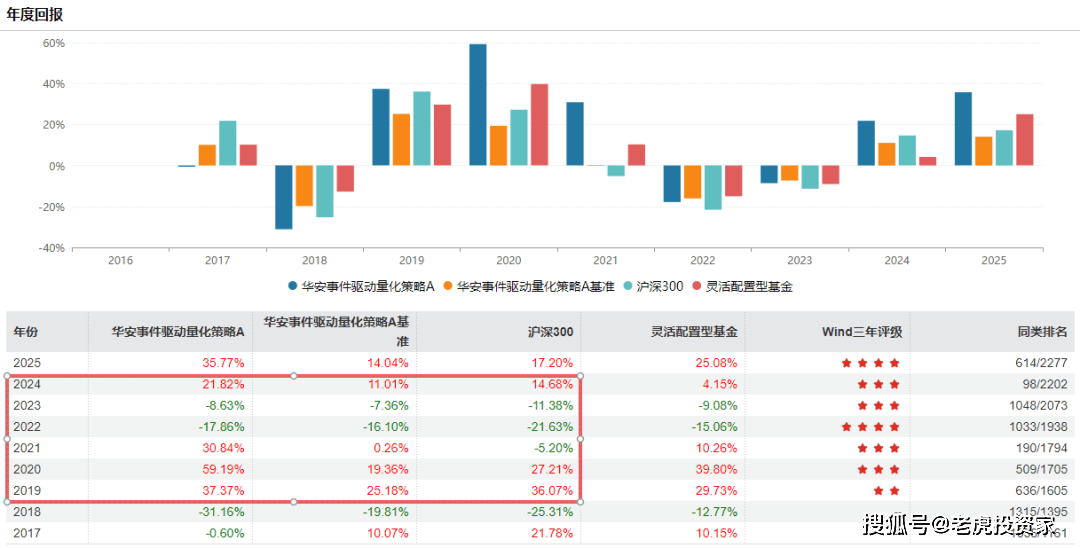Viewport: 1080px width, 548px height.
Task: Click the 98/2202 ranking cell
Action: pyautogui.click(x=1044, y=384)
